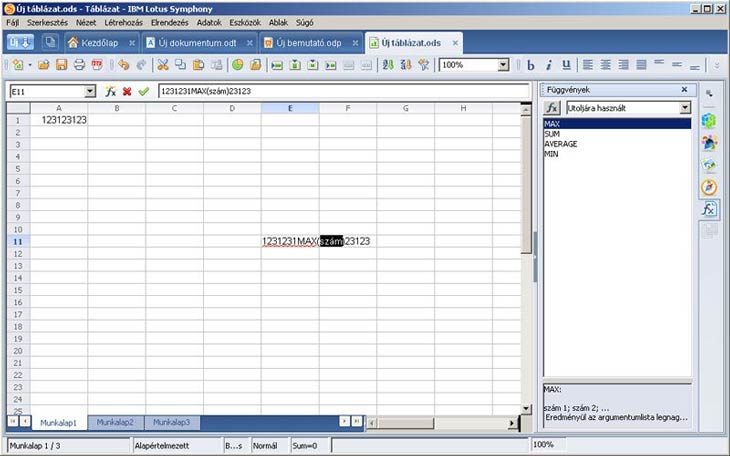
Task: Select the SUM function in the list
Action: click(552, 134)
